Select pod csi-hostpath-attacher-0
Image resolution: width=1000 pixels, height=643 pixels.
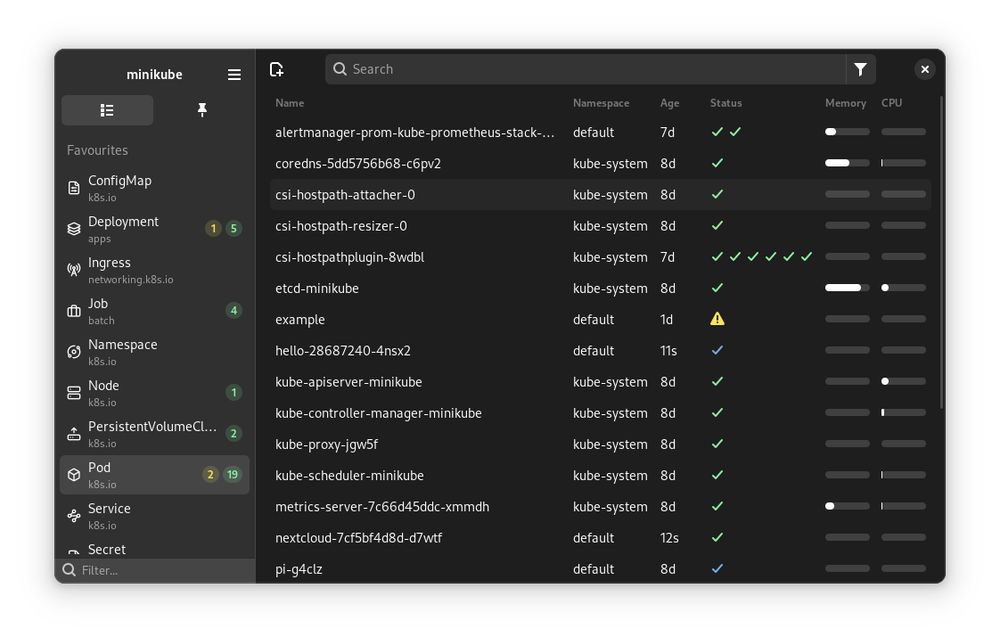(x=600, y=195)
